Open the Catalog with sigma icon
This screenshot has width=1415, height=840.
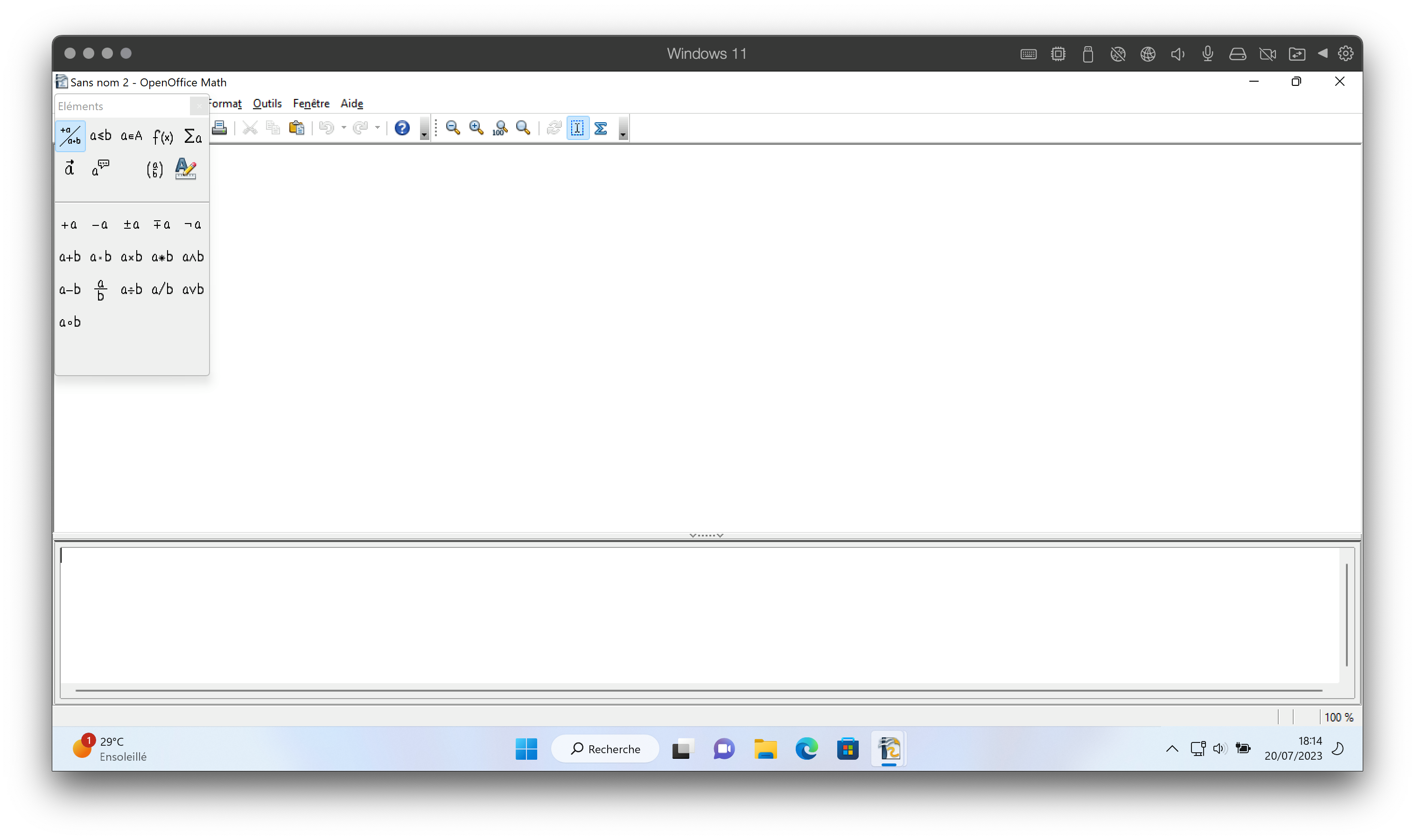tap(601, 128)
